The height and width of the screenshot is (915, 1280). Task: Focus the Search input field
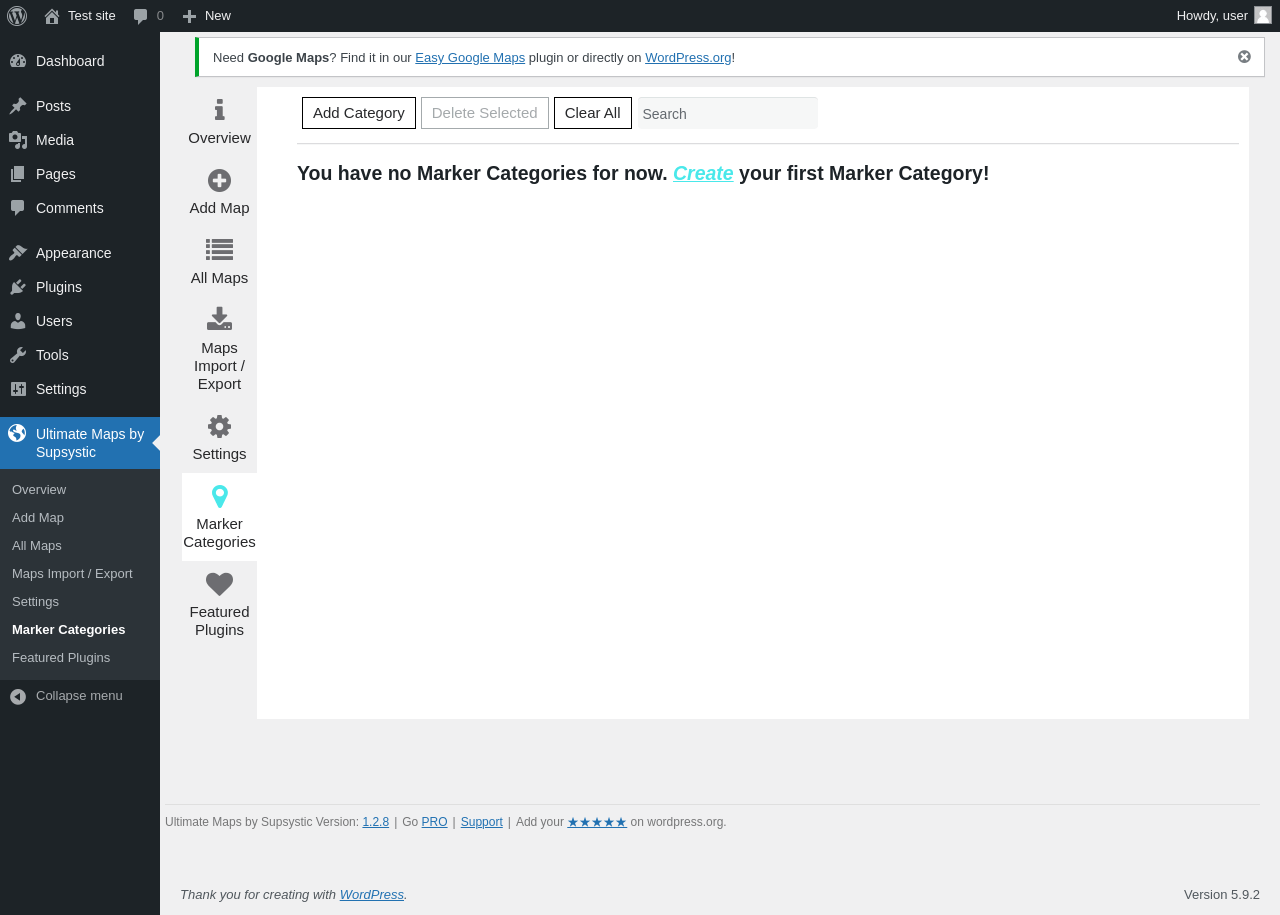728,113
